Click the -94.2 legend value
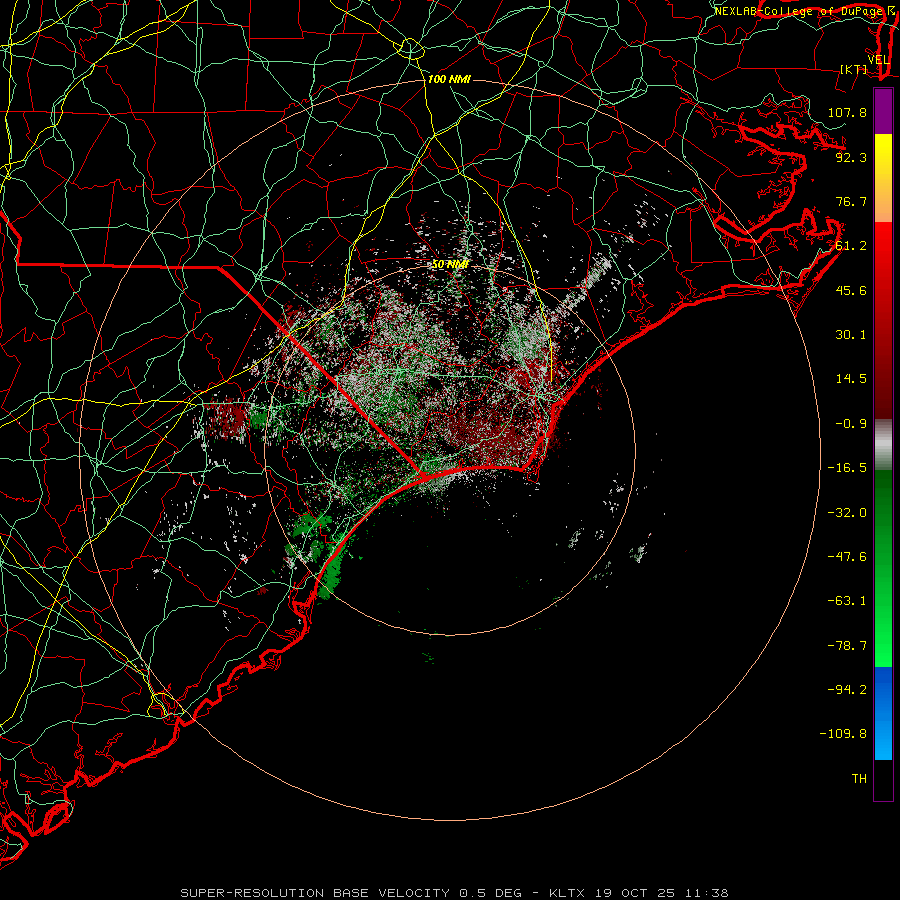Screen dimensions: 900x900 [x=847, y=690]
